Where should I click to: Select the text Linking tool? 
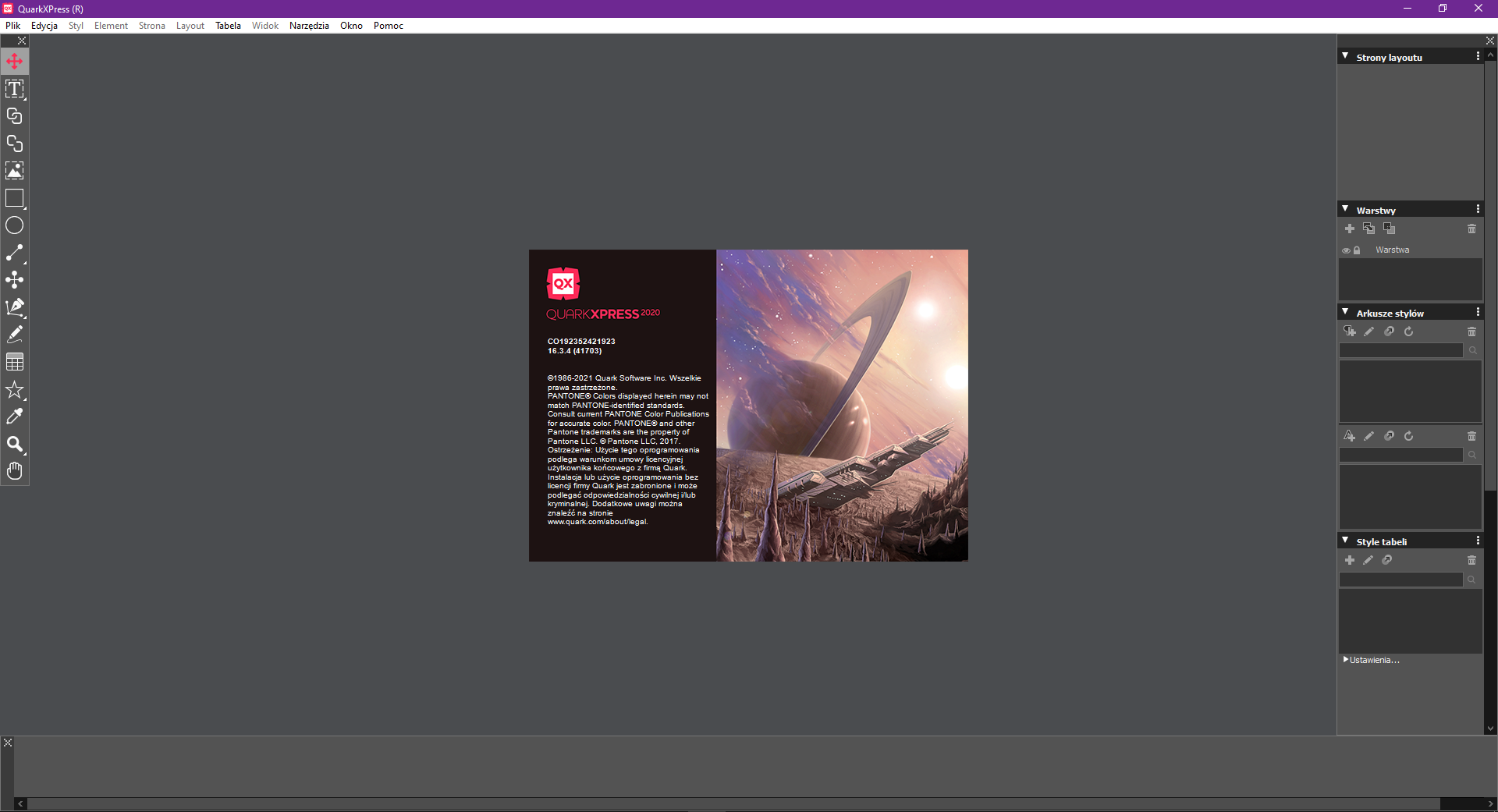[x=15, y=116]
